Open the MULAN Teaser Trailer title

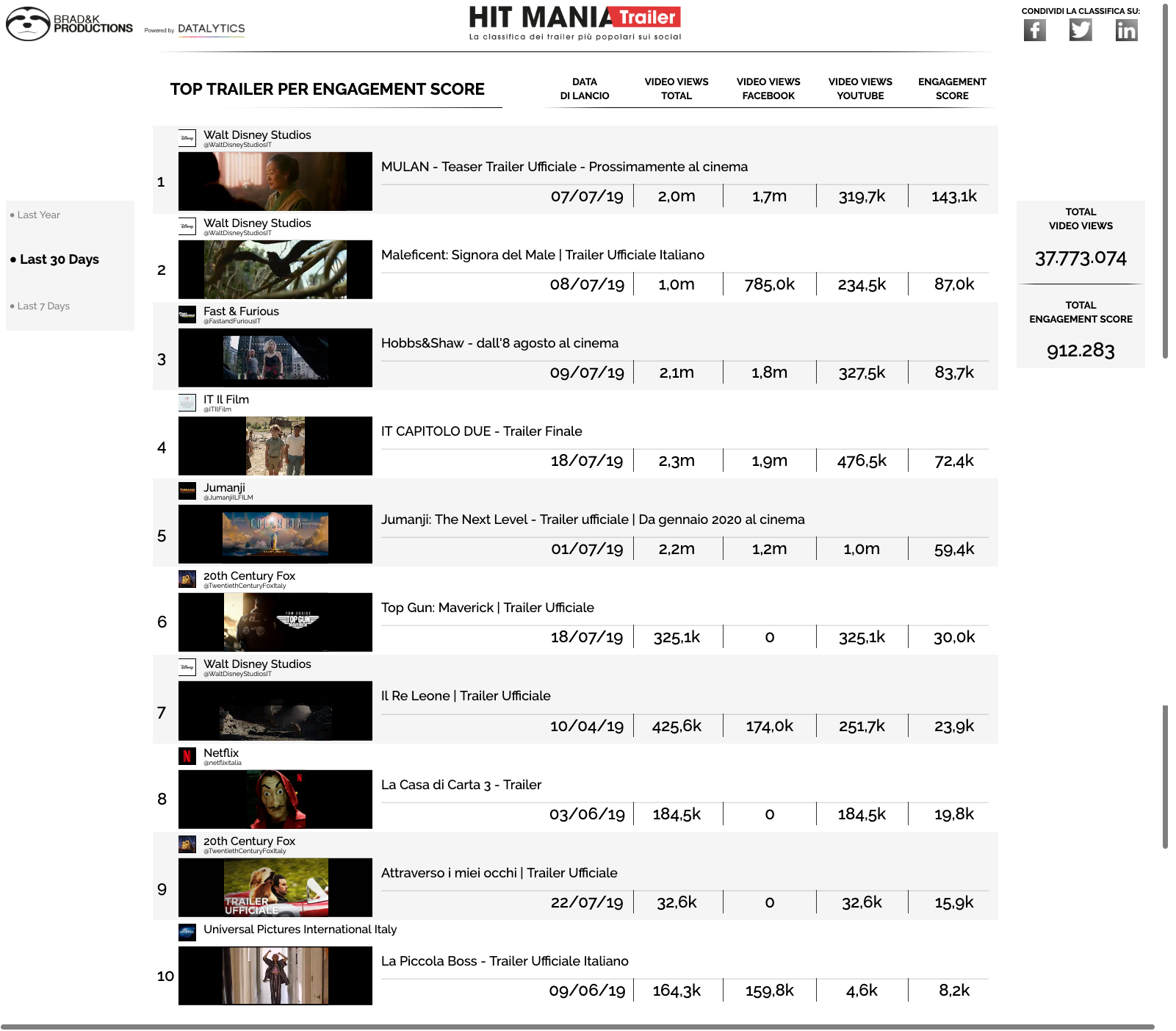pos(563,167)
